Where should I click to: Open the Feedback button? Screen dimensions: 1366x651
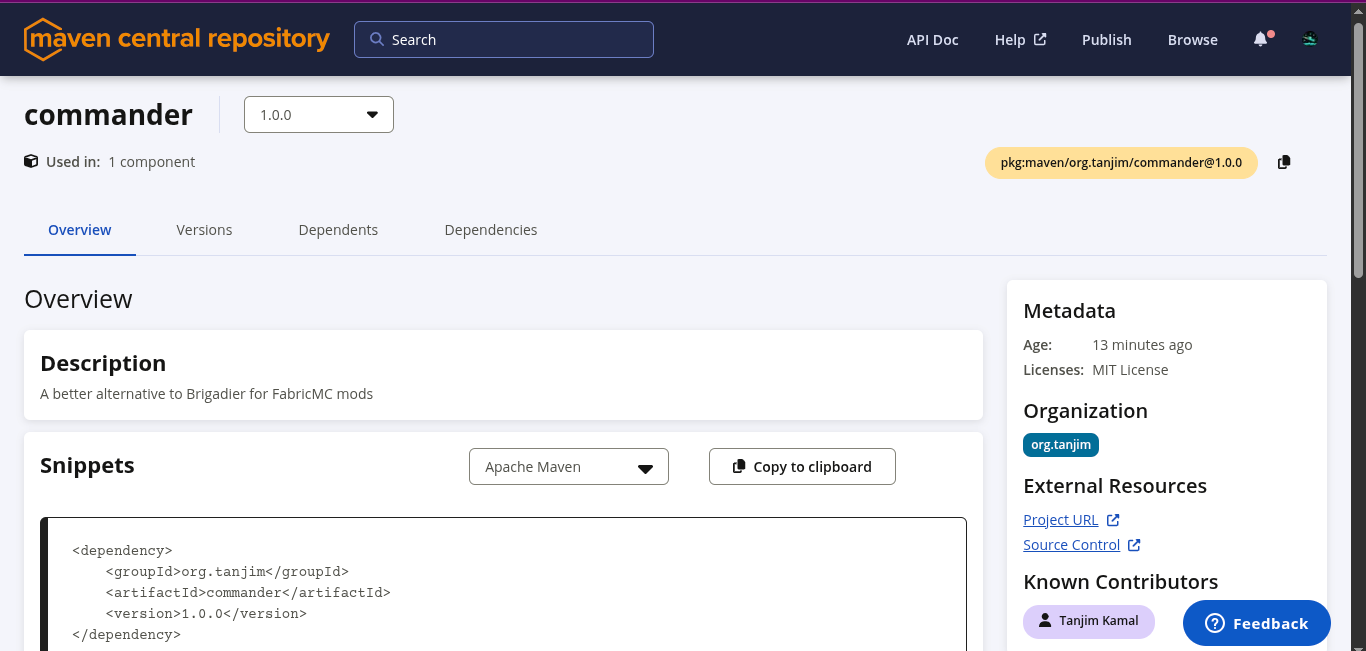1256,623
